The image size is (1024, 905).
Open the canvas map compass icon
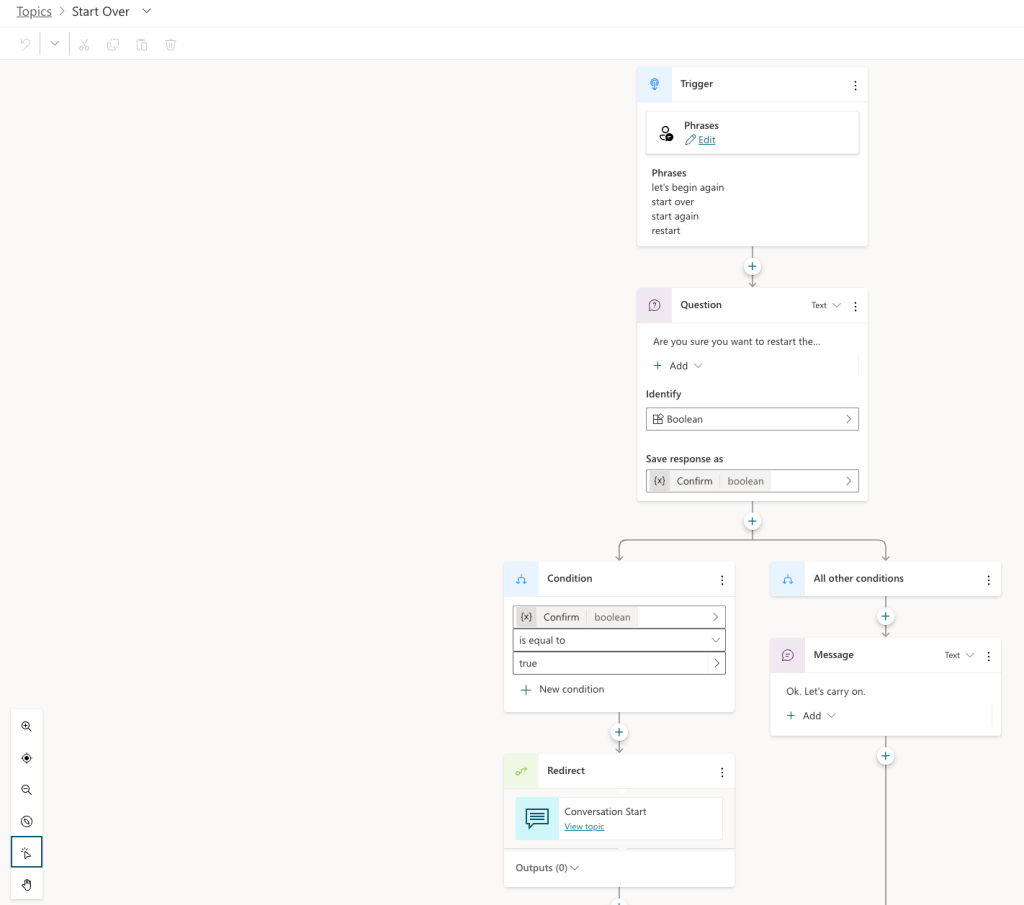click(x=27, y=822)
